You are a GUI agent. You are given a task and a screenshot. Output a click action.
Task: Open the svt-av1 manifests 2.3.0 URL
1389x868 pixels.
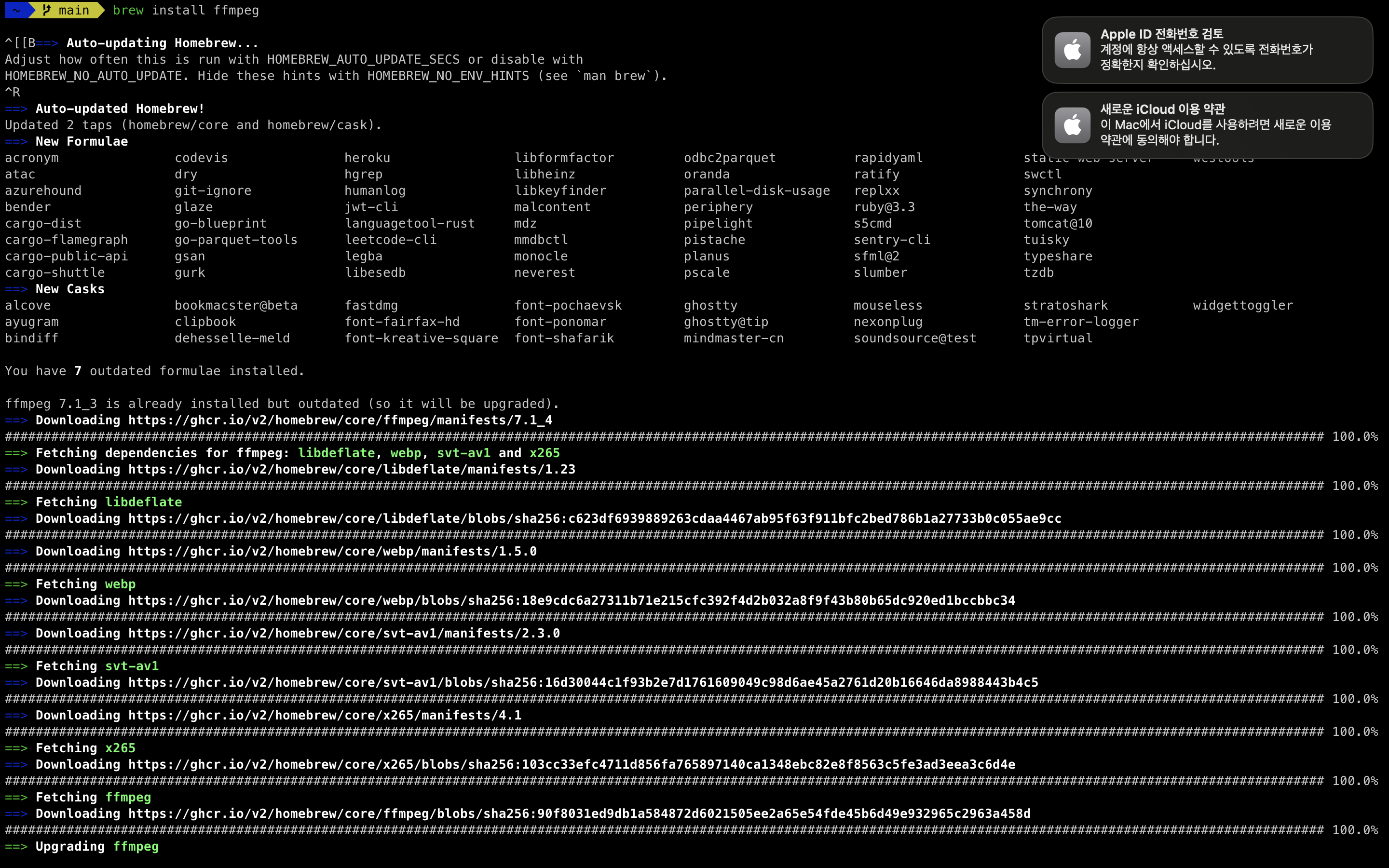click(344, 633)
